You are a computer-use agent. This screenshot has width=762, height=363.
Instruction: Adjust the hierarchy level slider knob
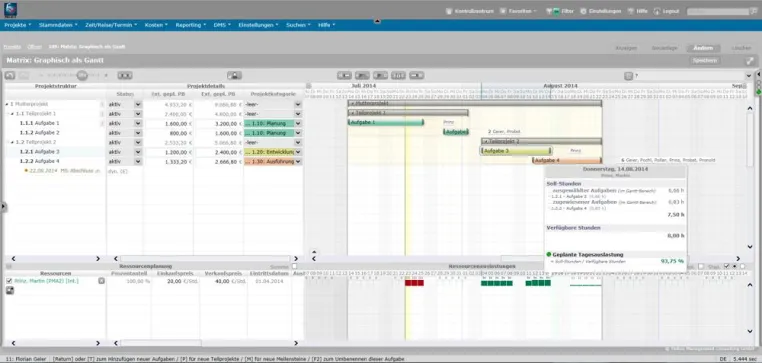82,75
